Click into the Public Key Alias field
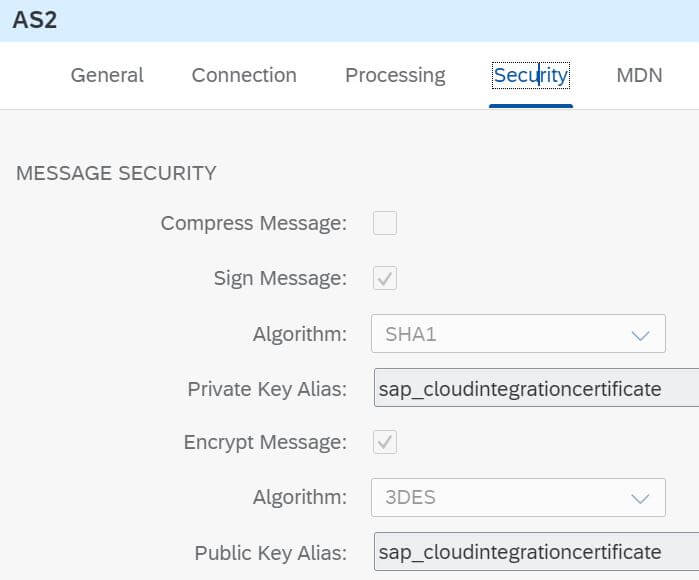699x580 pixels. (536, 551)
